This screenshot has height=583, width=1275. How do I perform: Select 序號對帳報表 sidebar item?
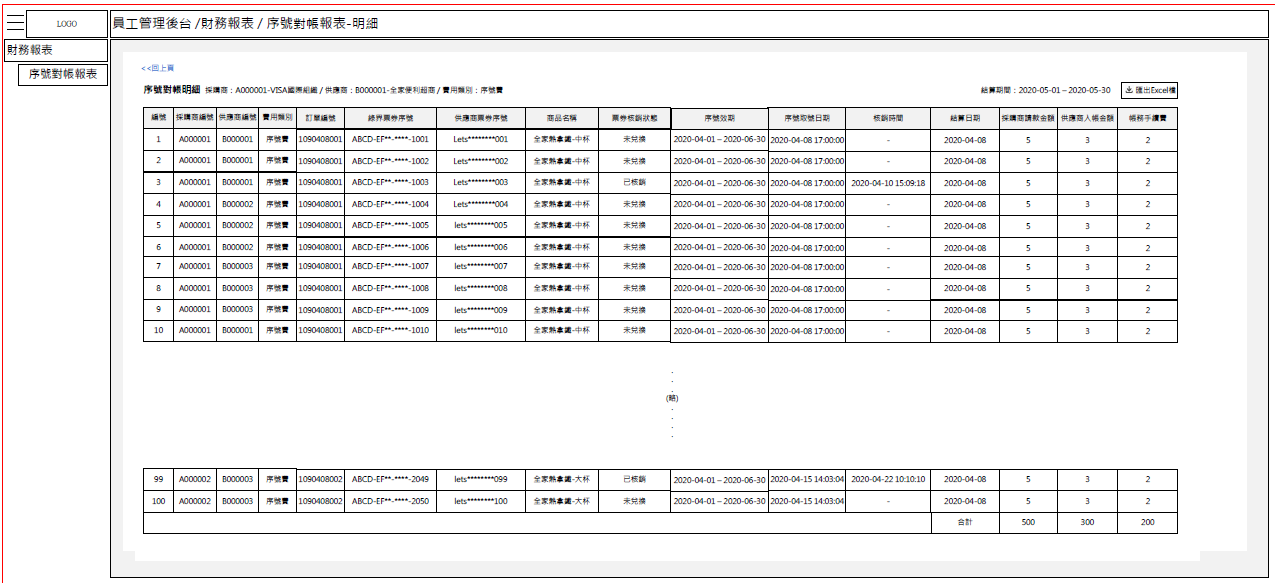(x=62, y=74)
